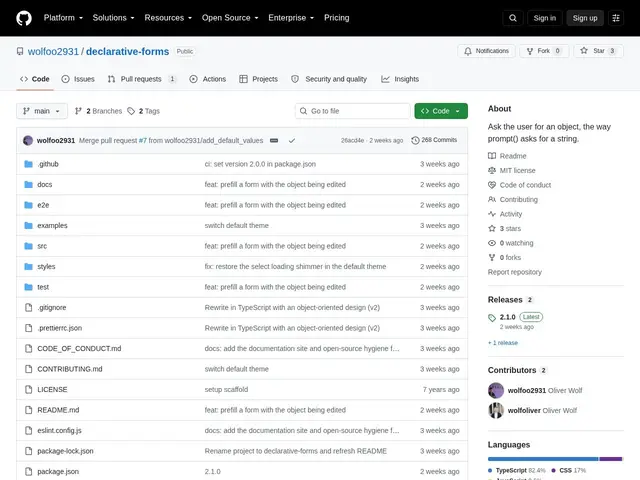The width and height of the screenshot is (640, 480).
Task: Click the LICENSE file icon
Action: pyautogui.click(x=28, y=389)
